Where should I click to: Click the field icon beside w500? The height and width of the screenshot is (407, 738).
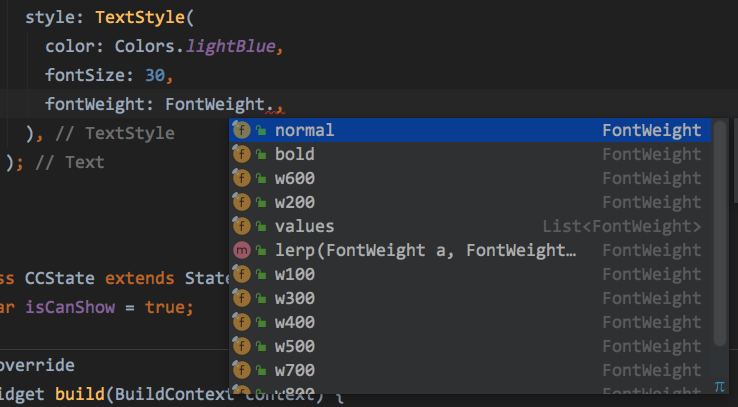pos(241,347)
